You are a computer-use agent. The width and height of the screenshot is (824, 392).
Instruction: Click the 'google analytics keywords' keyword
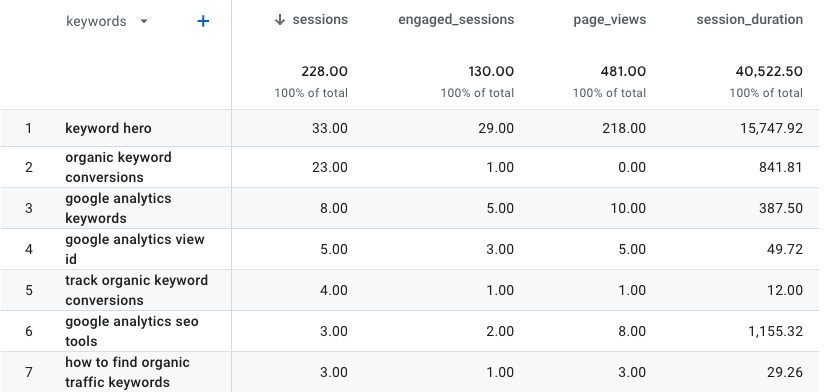(x=118, y=208)
